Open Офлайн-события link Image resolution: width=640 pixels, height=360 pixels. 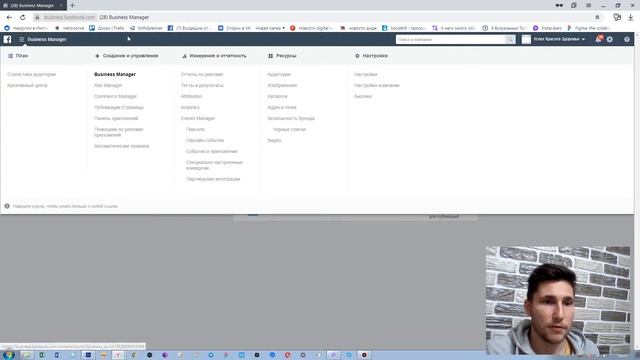click(205, 140)
